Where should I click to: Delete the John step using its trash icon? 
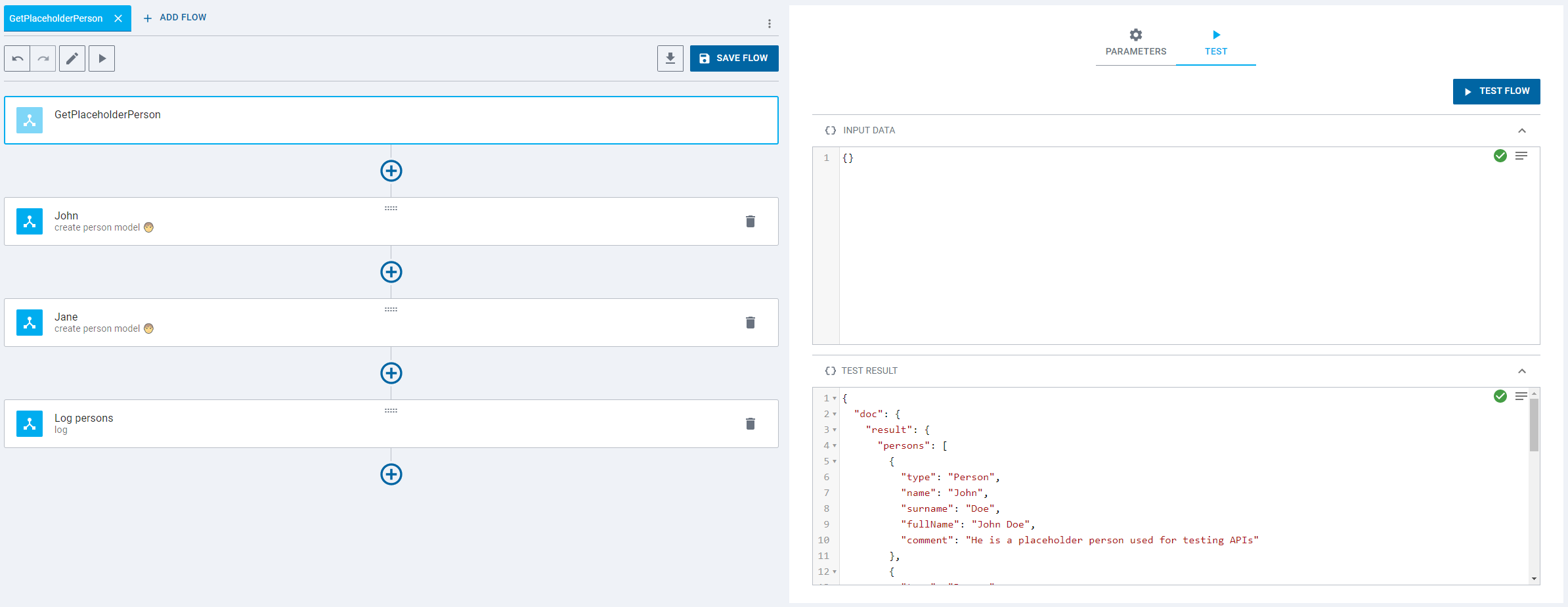750,221
